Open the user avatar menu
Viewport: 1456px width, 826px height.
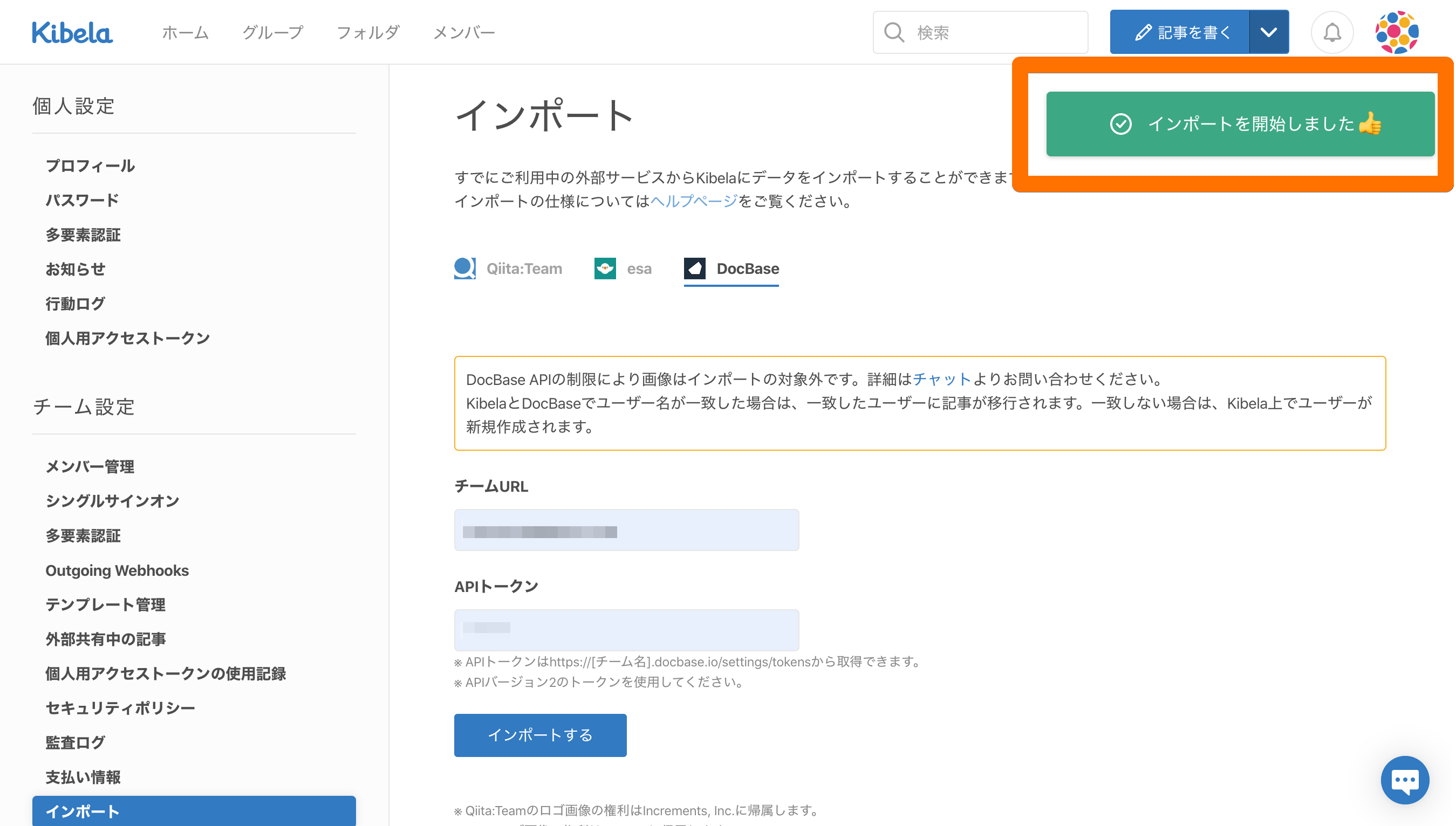(x=1397, y=32)
